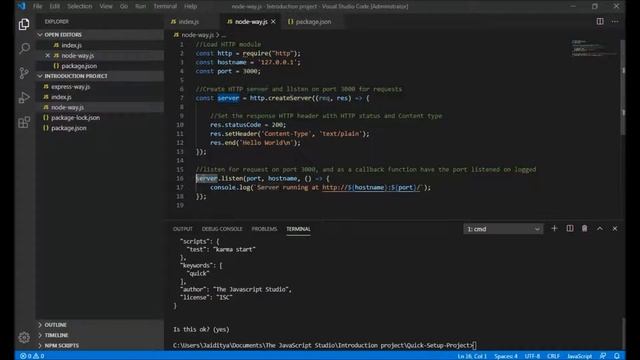This screenshot has height=360, width=640.
Task: Expand the Timeline section
Action: pos(100,335)
